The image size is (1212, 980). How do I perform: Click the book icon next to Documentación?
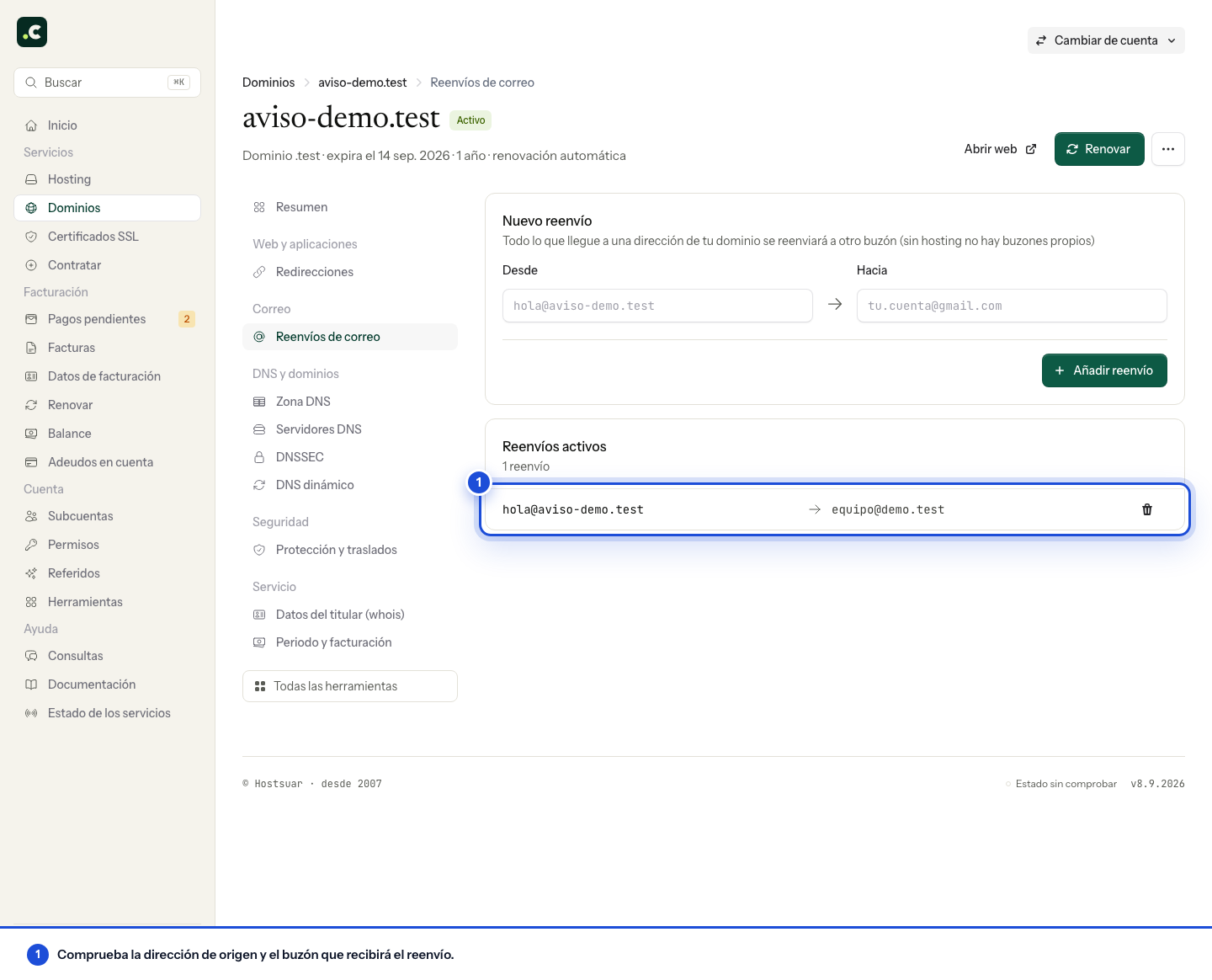pyautogui.click(x=31, y=684)
